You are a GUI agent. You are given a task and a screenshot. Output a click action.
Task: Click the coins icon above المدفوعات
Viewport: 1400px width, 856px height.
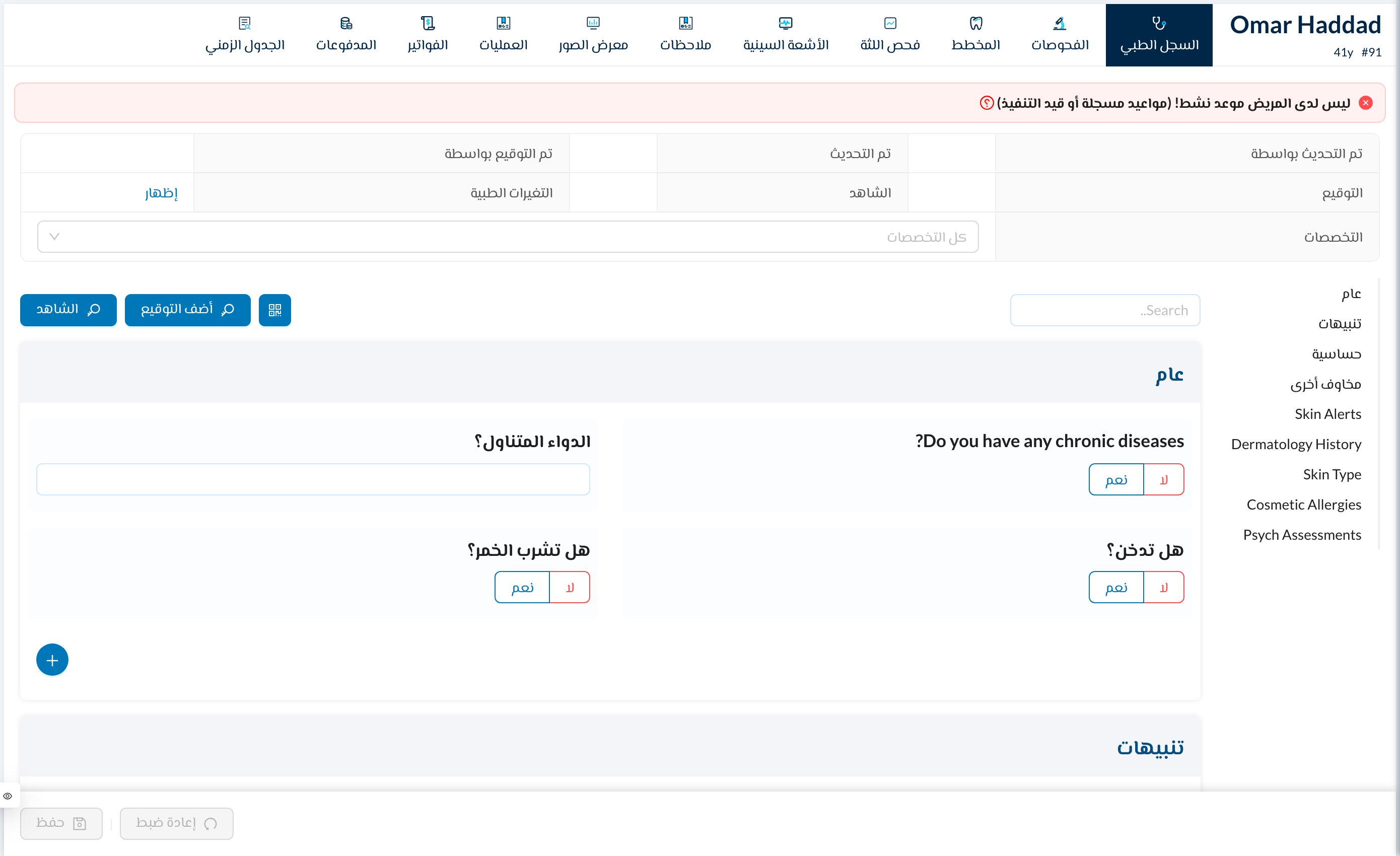[346, 23]
